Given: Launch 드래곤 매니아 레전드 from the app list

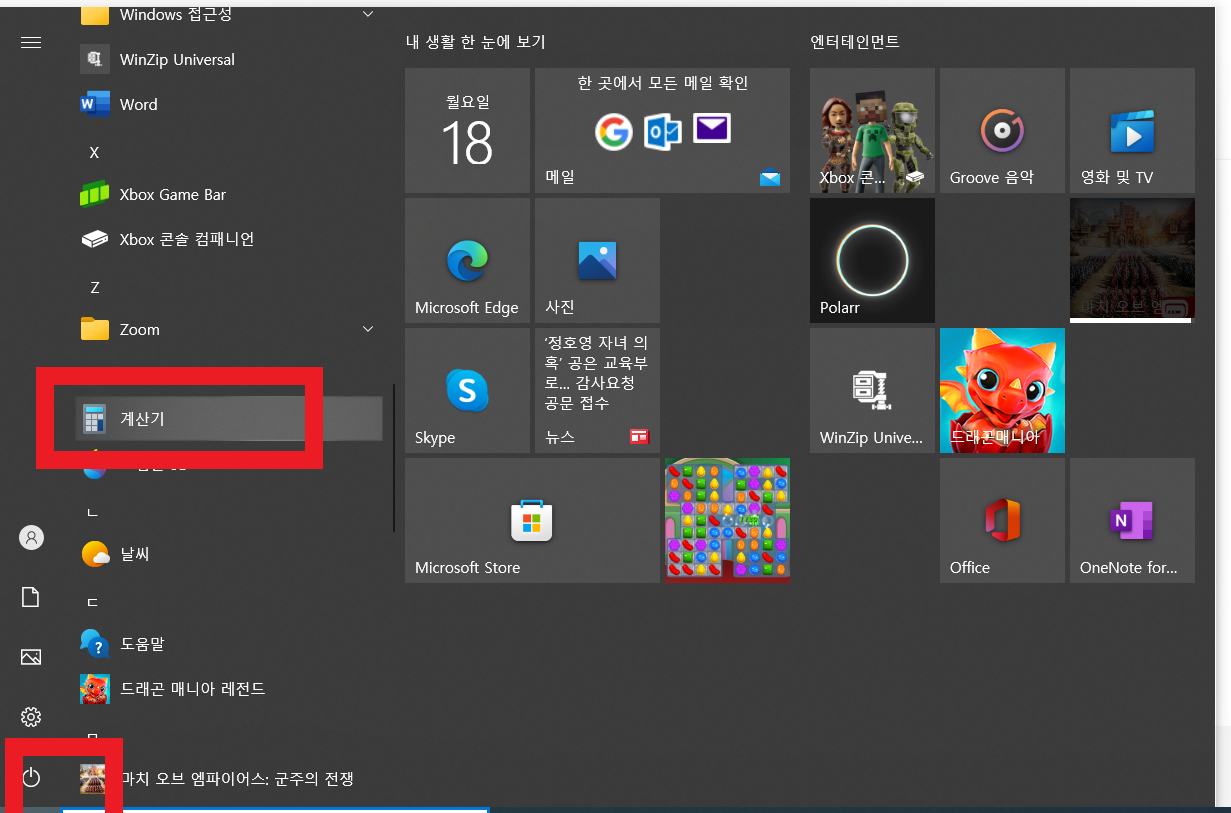Looking at the screenshot, I should click(229, 688).
